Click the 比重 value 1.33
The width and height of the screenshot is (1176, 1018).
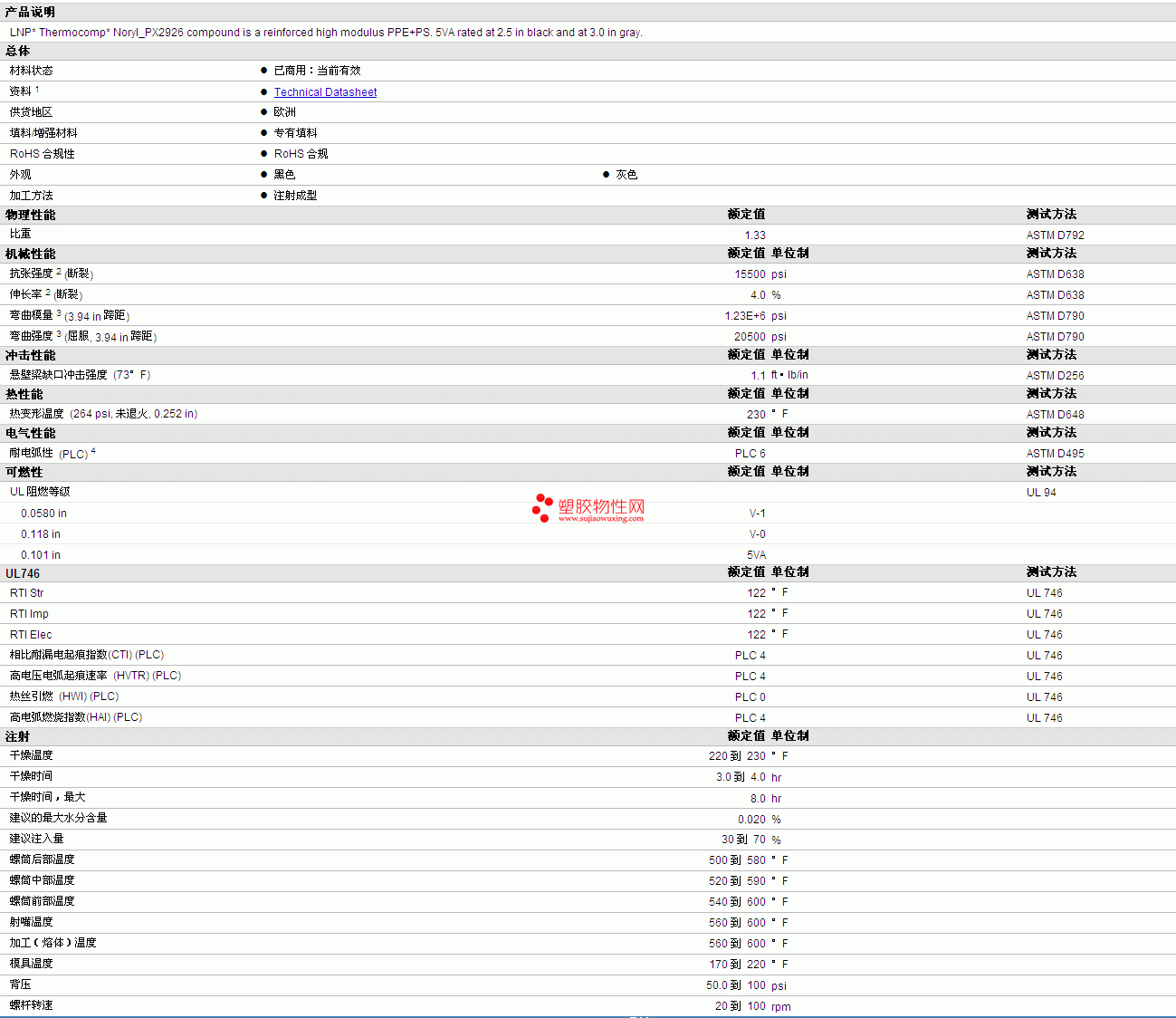coord(755,235)
